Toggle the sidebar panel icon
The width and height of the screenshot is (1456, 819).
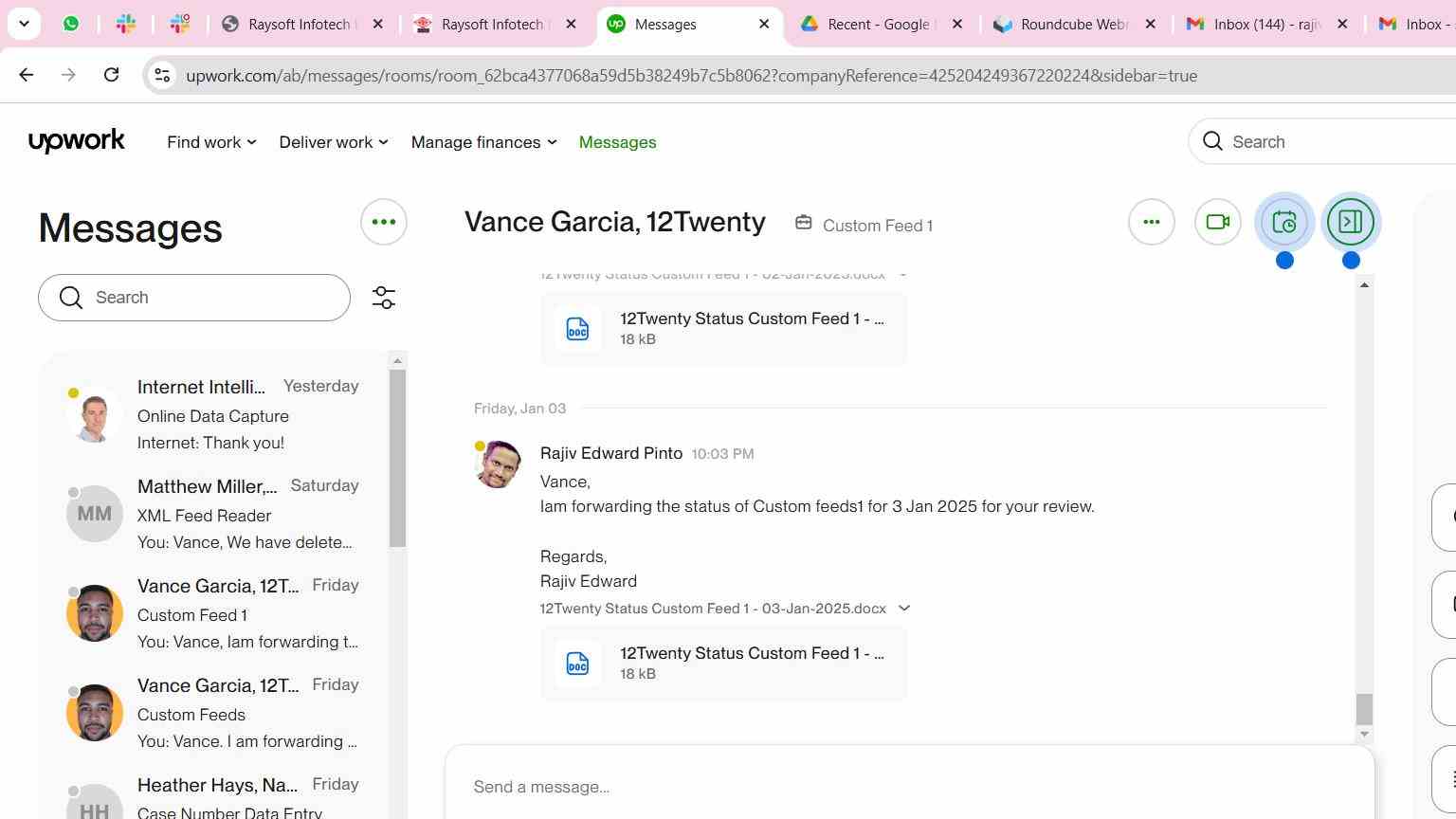tap(1351, 222)
